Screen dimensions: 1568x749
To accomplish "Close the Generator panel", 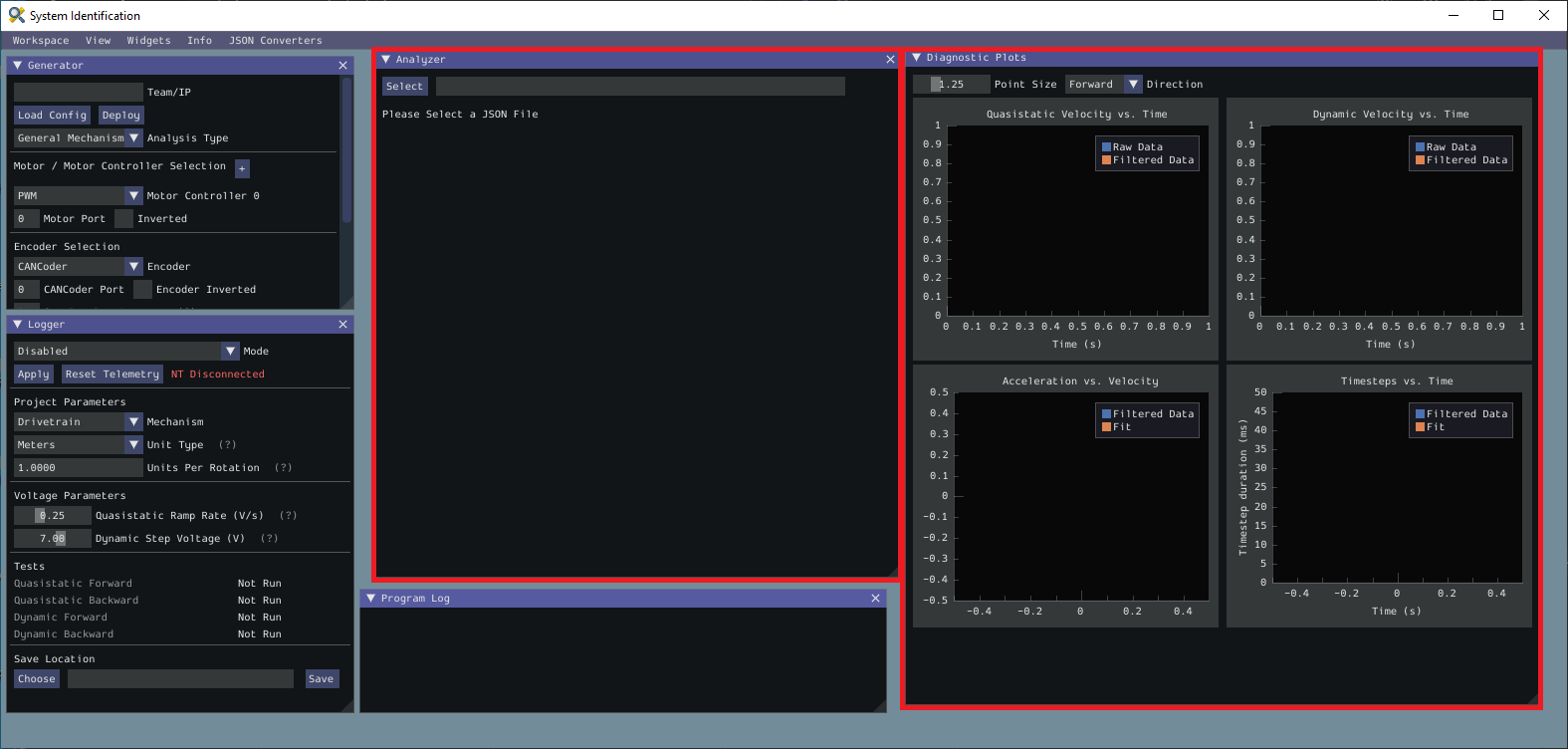I will click(x=342, y=66).
